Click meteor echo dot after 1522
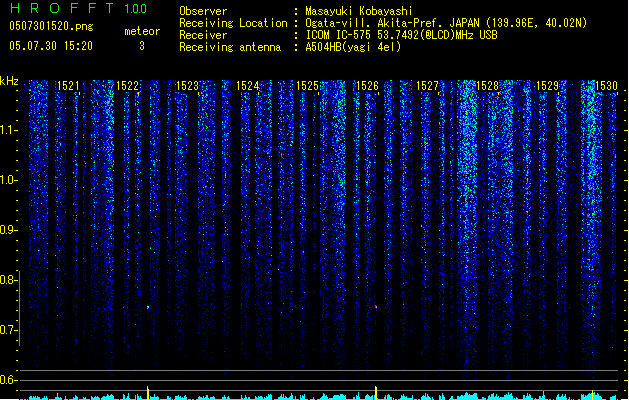Viewport: 629px width, 400px height. point(148,307)
